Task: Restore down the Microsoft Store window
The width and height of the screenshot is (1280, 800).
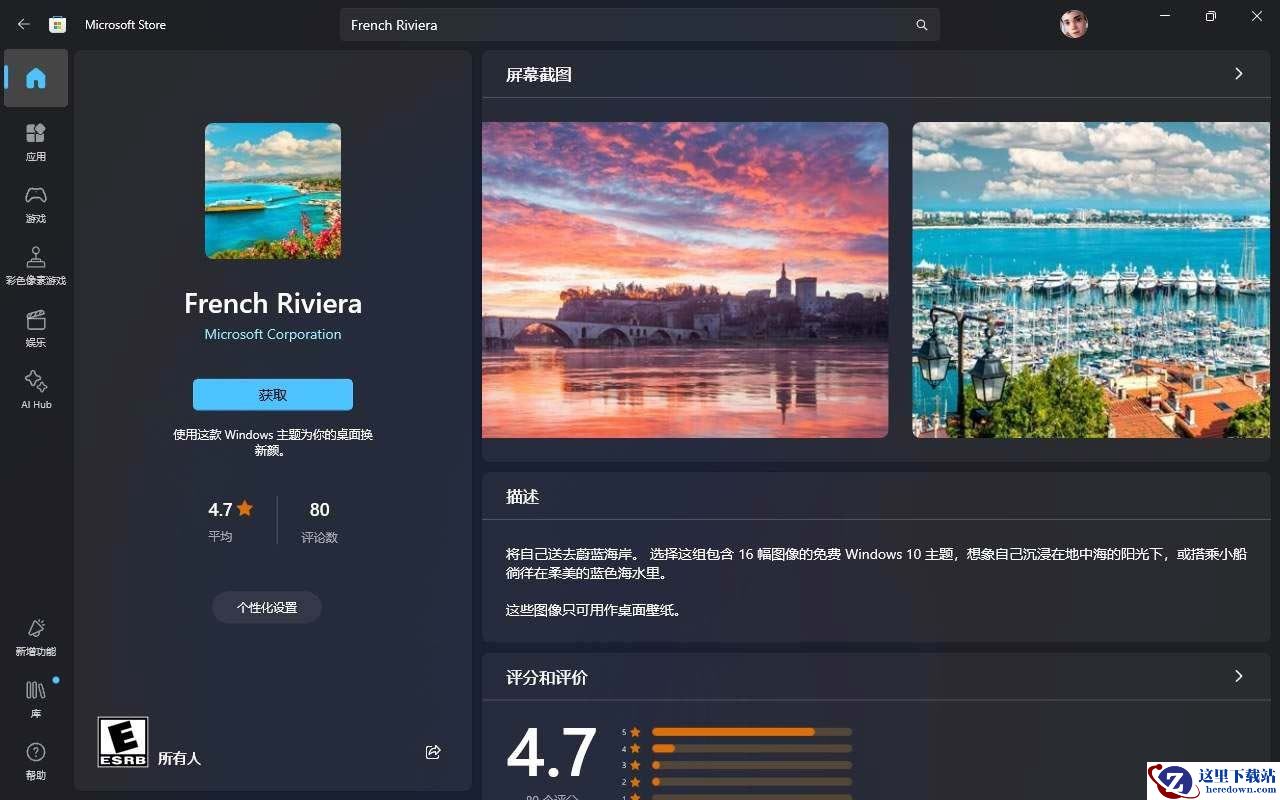Action: 1211,16
